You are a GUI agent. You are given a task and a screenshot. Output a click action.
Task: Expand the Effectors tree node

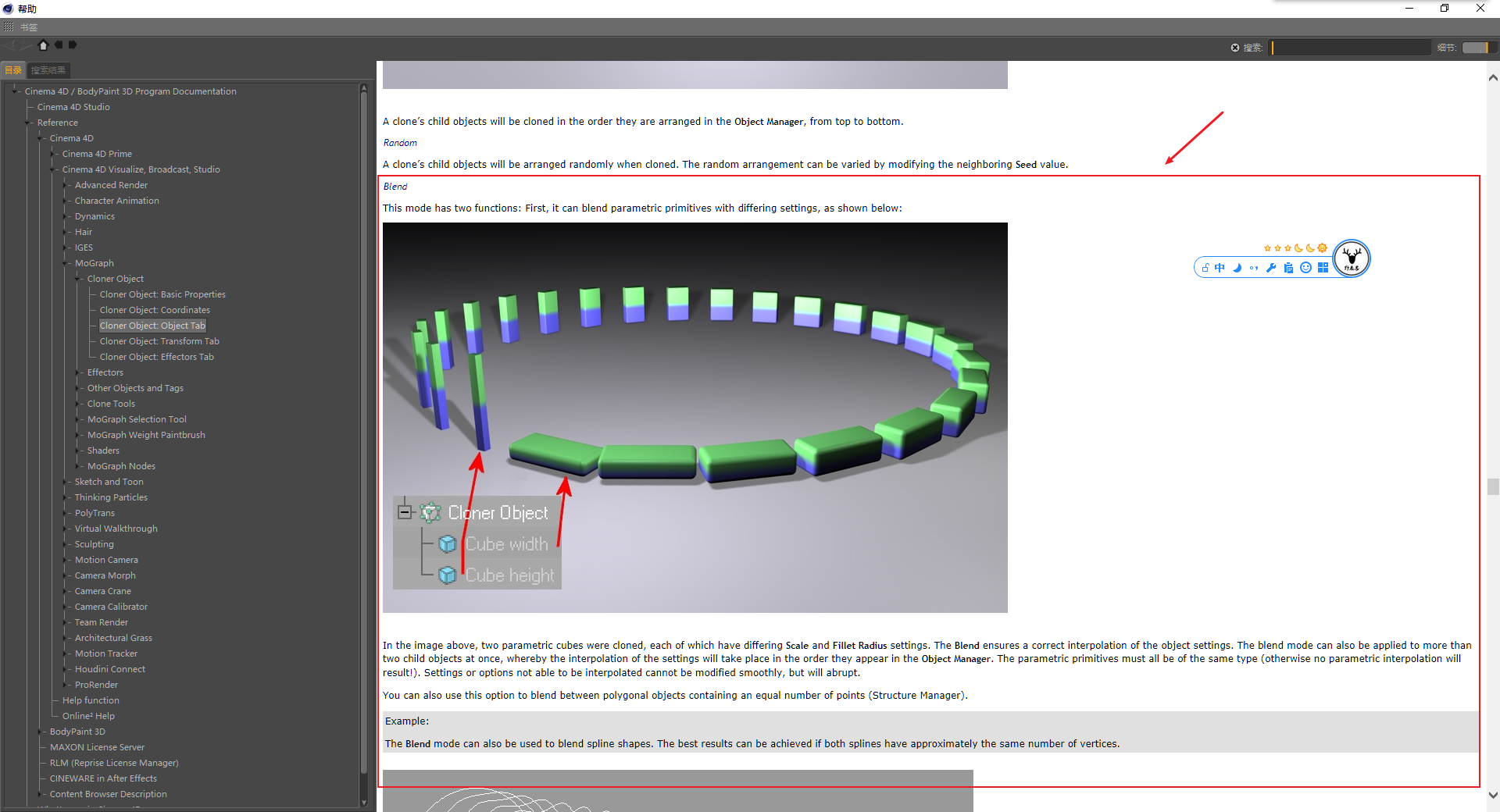coord(78,372)
